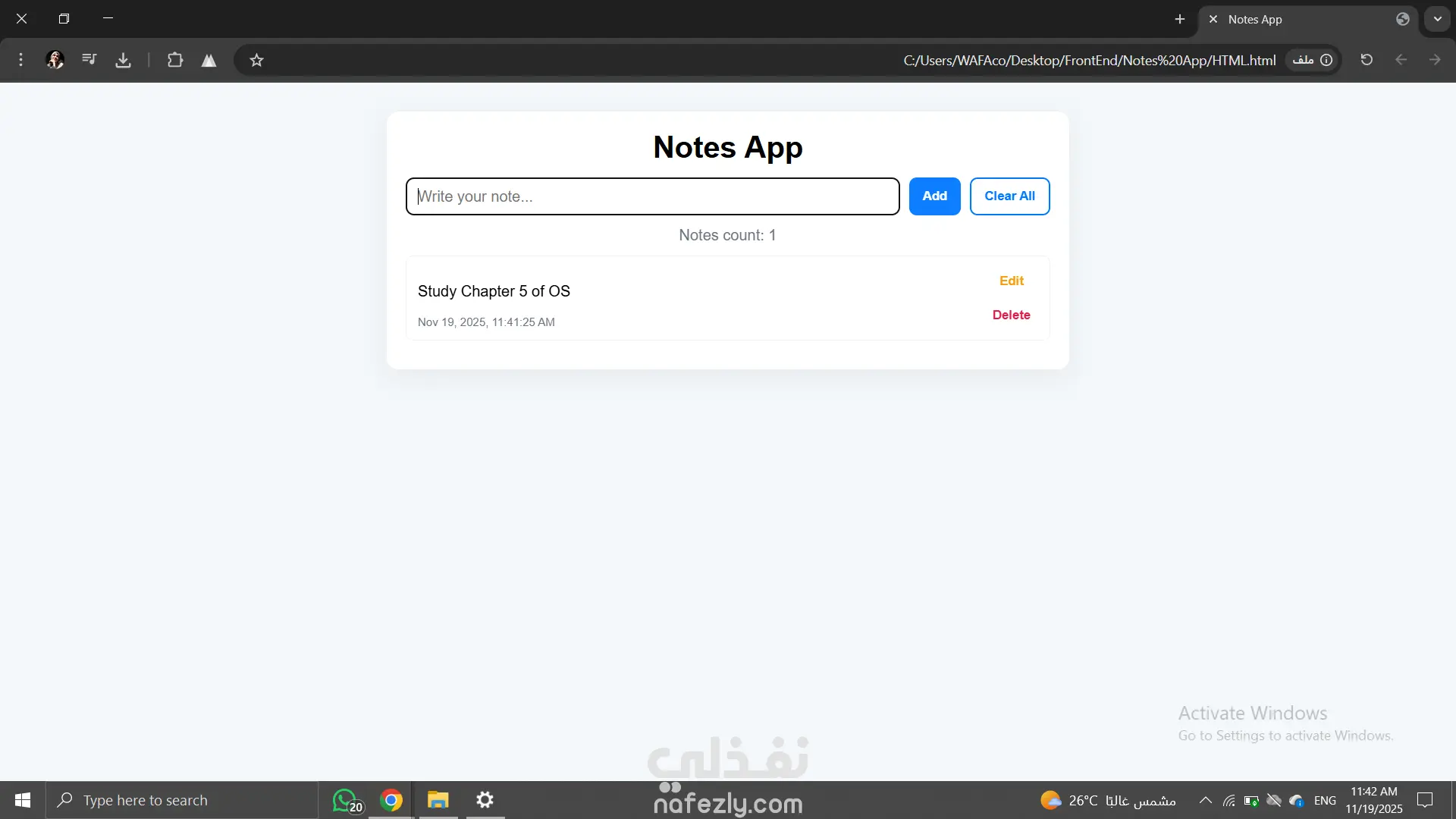Switch the ENG language indicator
Screen dimensions: 1456x819
[x=1325, y=800]
